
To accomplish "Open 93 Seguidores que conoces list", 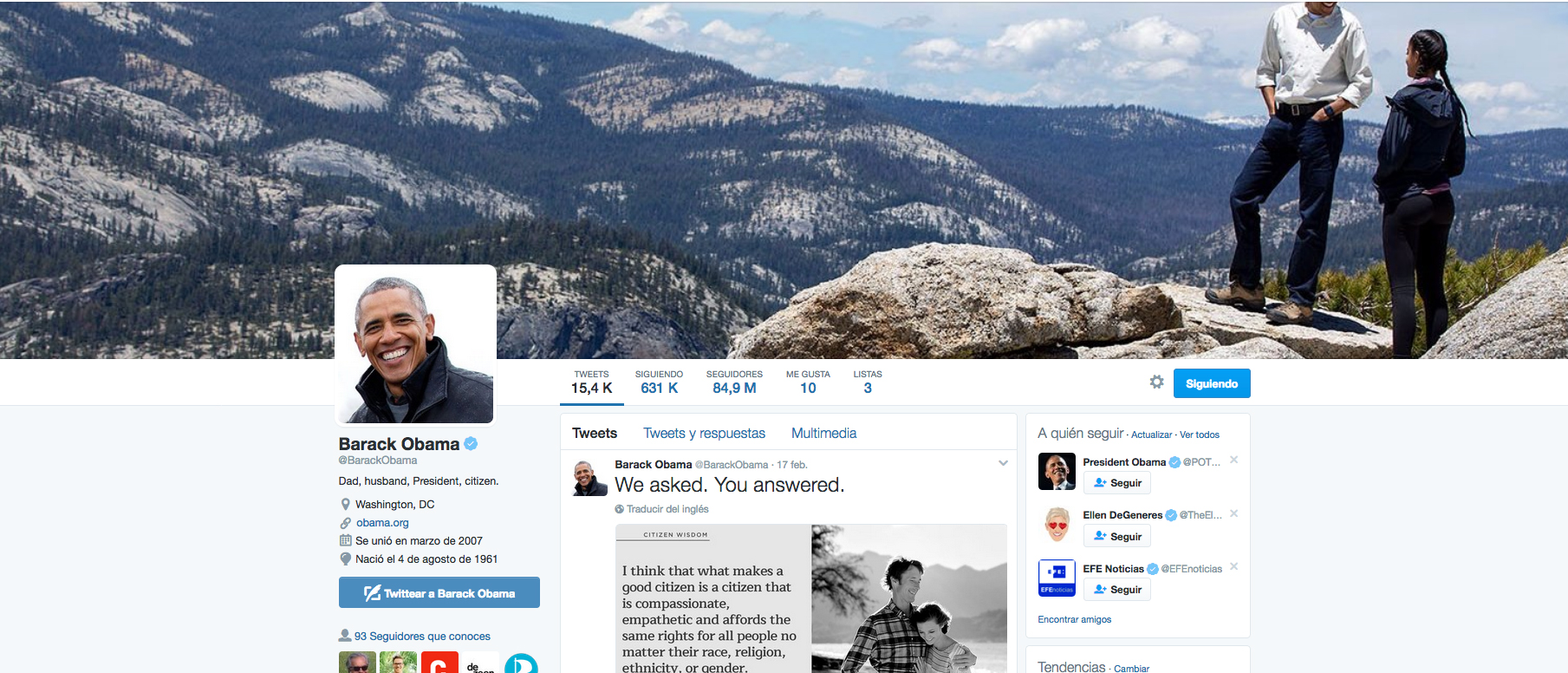I will tap(421, 637).
